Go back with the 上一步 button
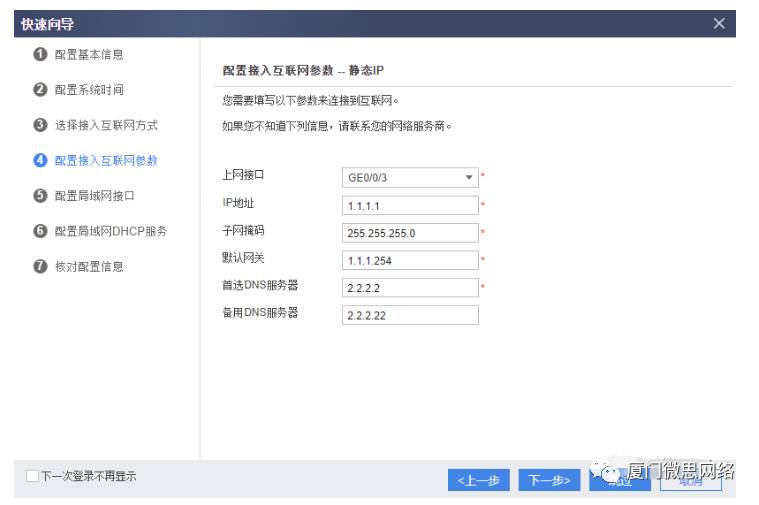 point(479,480)
